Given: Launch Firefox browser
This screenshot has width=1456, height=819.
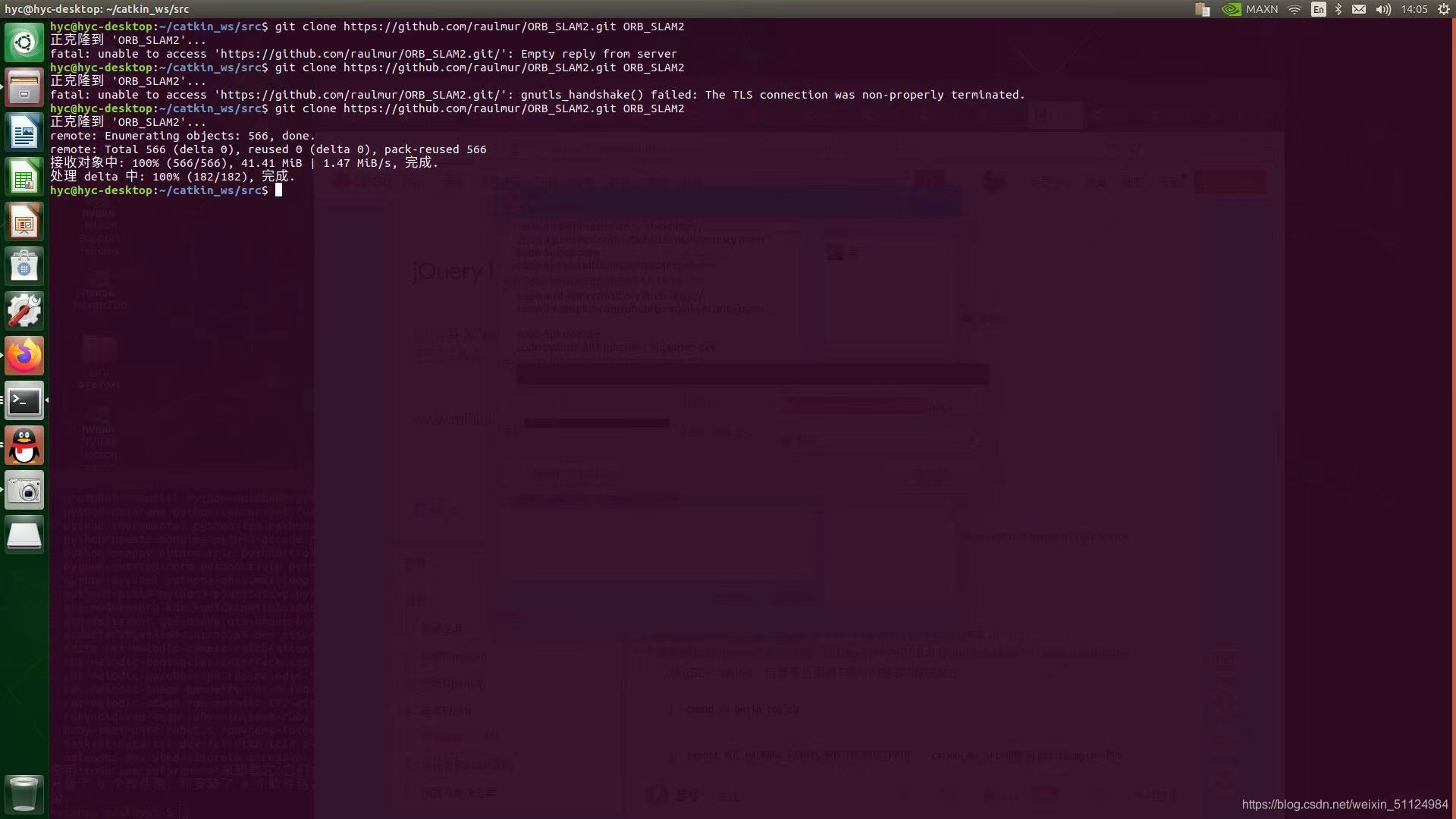Looking at the screenshot, I should pyautogui.click(x=24, y=356).
